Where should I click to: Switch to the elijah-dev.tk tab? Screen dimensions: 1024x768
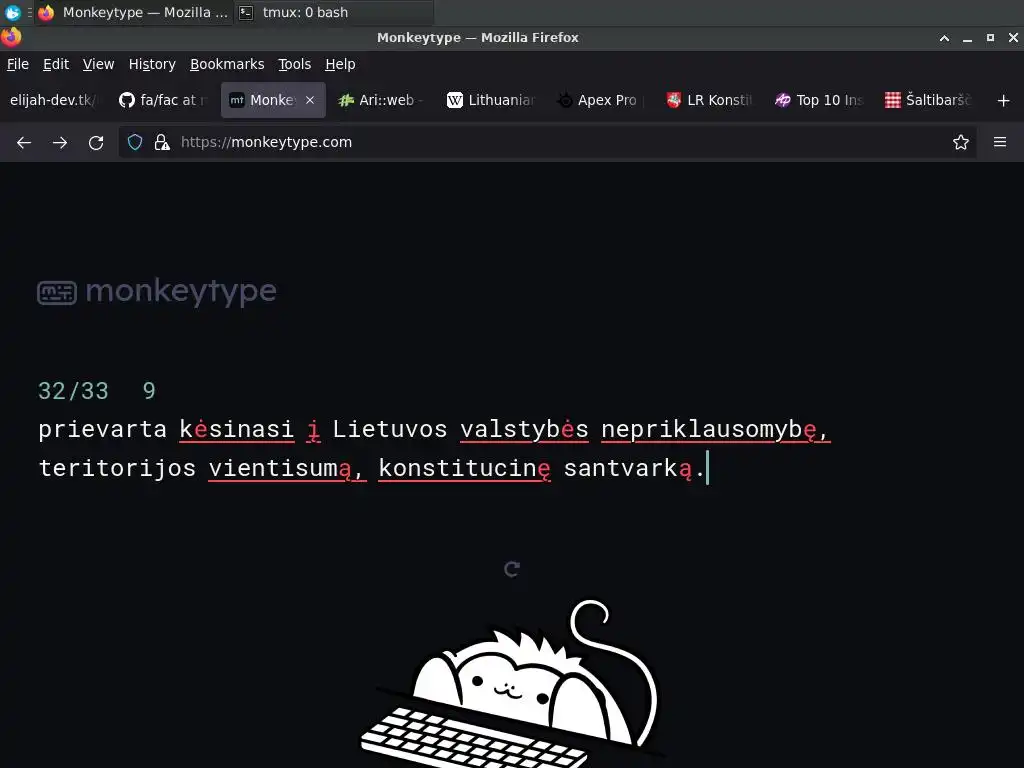(55, 100)
